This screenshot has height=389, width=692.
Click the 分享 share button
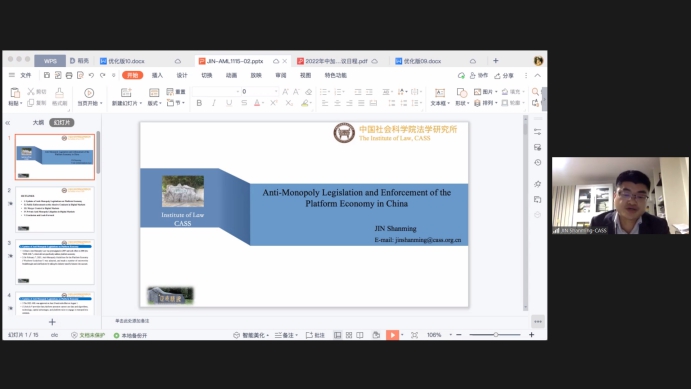(504, 76)
